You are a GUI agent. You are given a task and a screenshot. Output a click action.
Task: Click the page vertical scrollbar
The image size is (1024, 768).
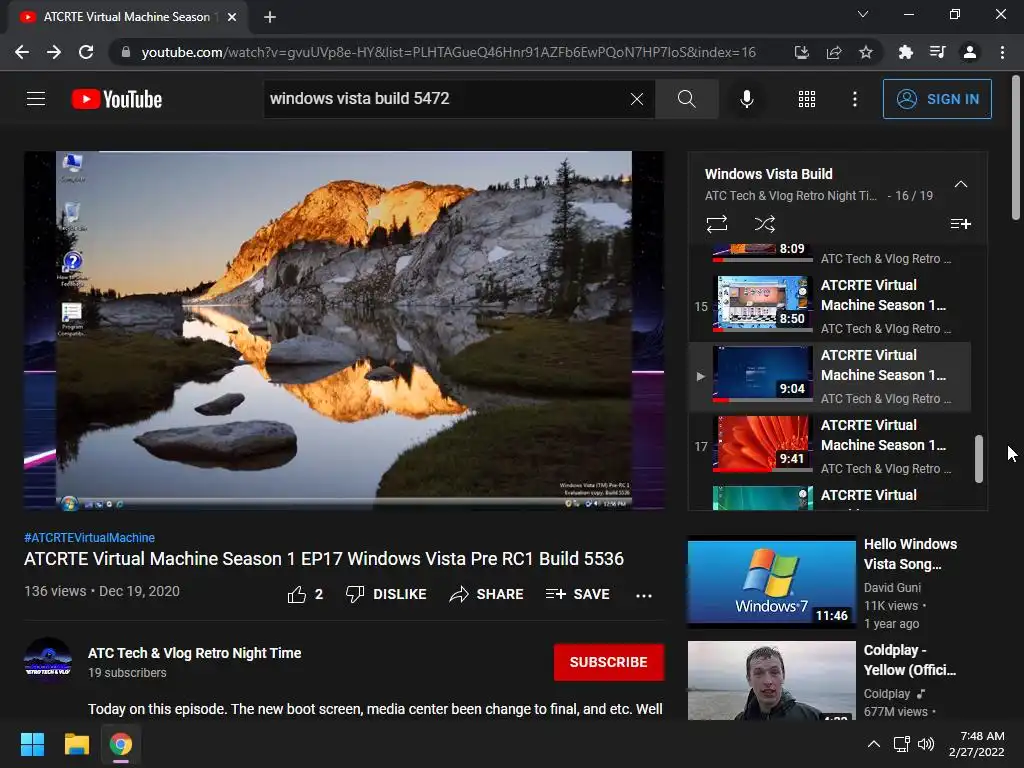(x=1016, y=148)
